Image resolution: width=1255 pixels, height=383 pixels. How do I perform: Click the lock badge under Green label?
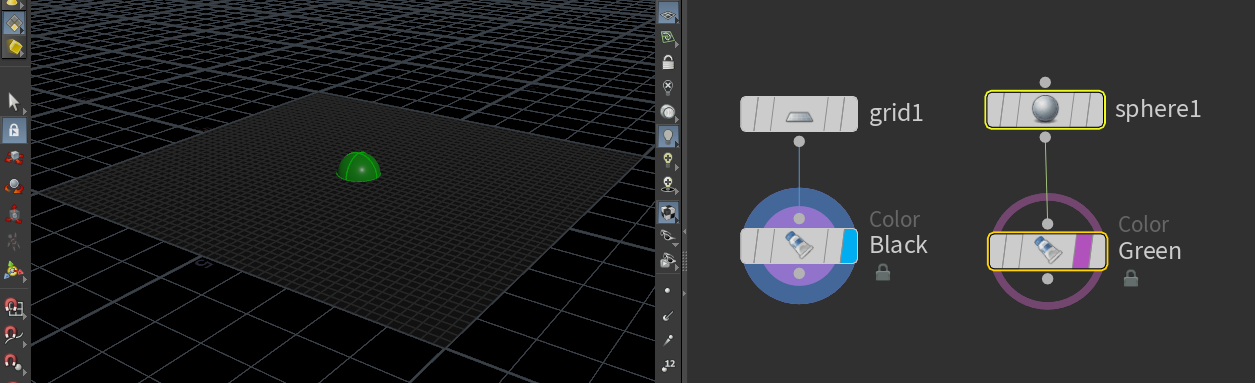click(1130, 278)
